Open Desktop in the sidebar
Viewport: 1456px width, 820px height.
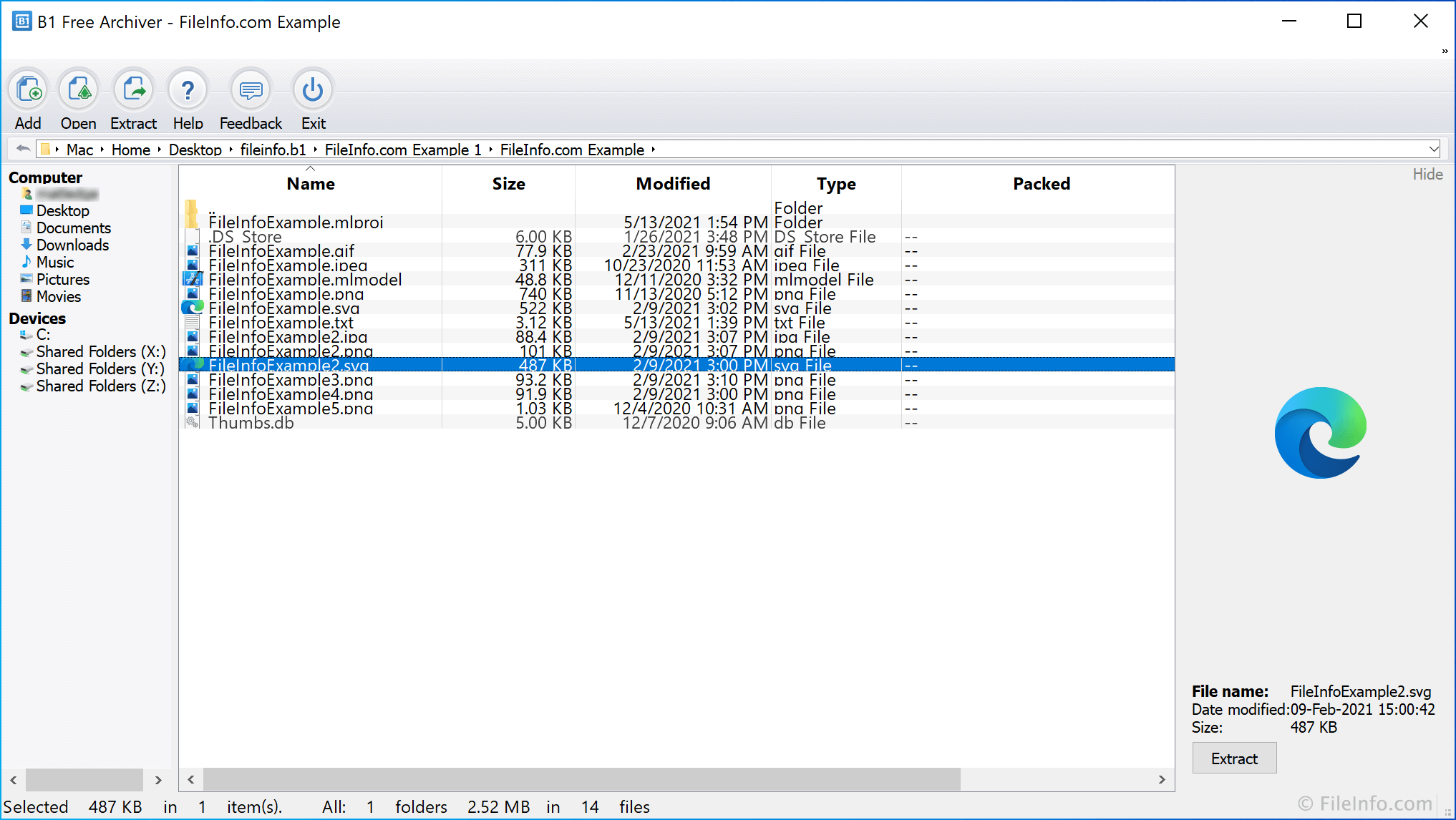[x=63, y=210]
